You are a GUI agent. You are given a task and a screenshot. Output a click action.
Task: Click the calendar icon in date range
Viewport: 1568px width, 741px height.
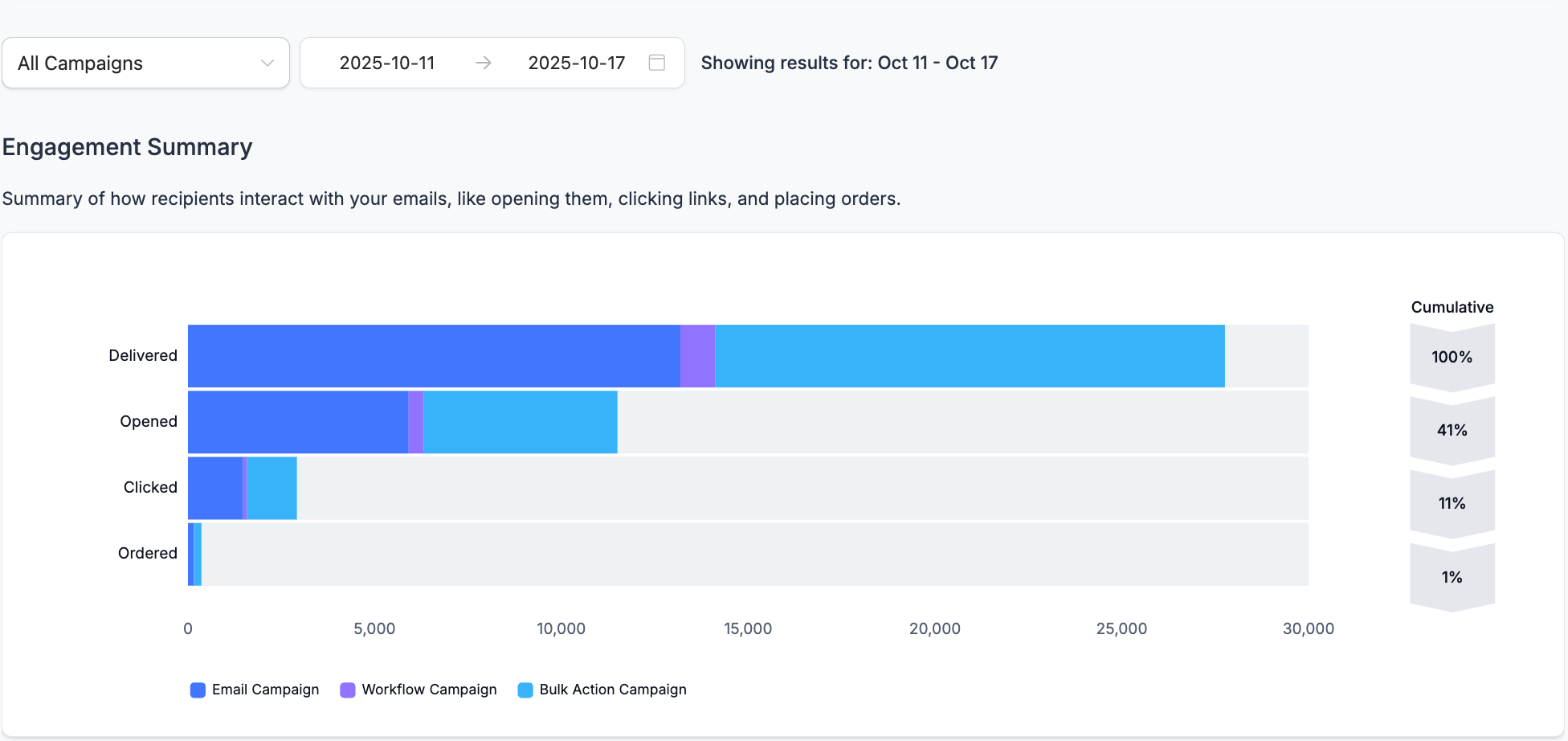[656, 63]
